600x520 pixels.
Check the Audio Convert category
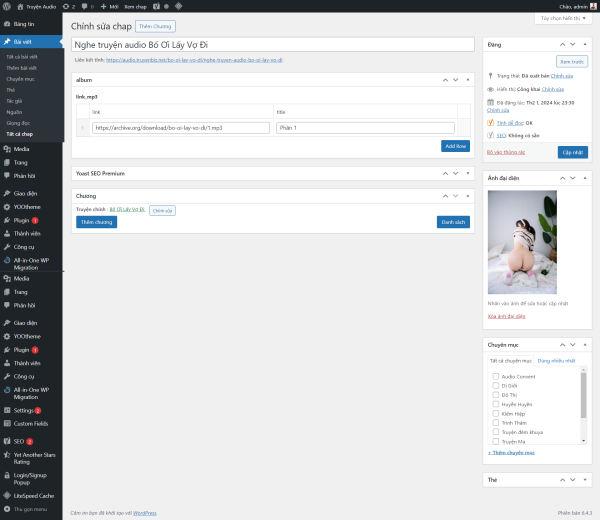tap(496, 376)
